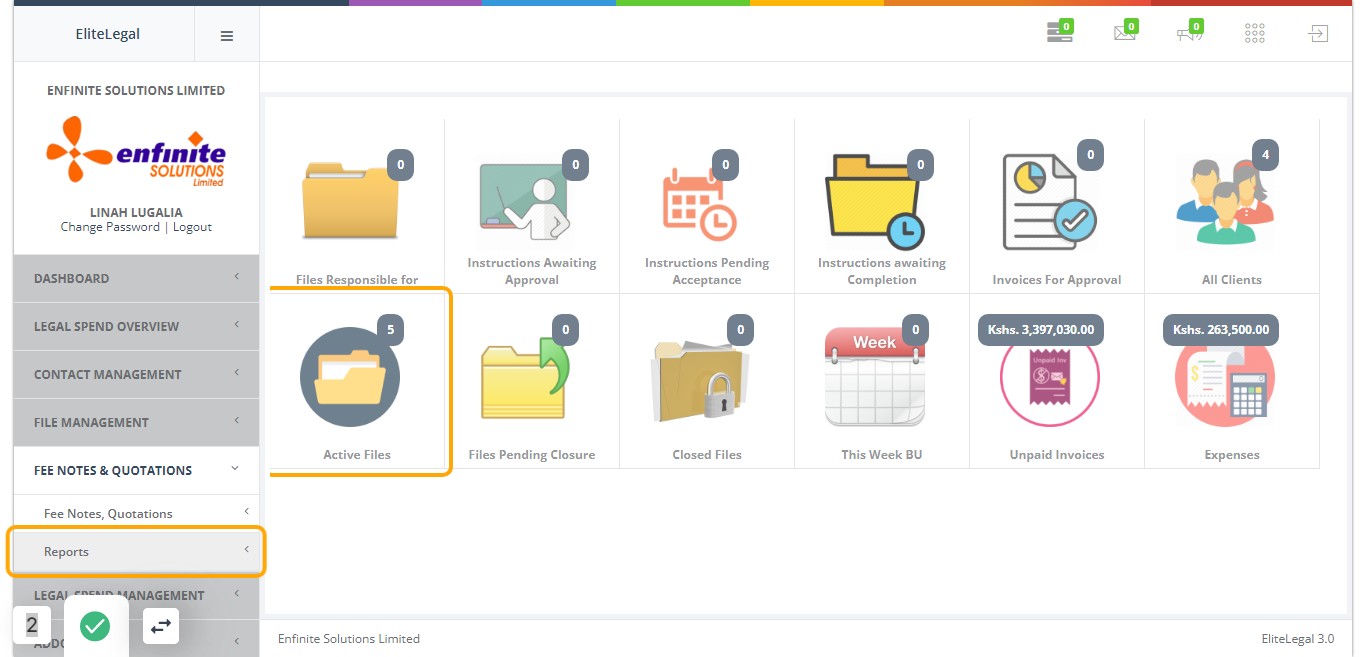This screenshot has width=1366, height=657.
Task: Click the Logout link
Action: pyautogui.click(x=192, y=227)
